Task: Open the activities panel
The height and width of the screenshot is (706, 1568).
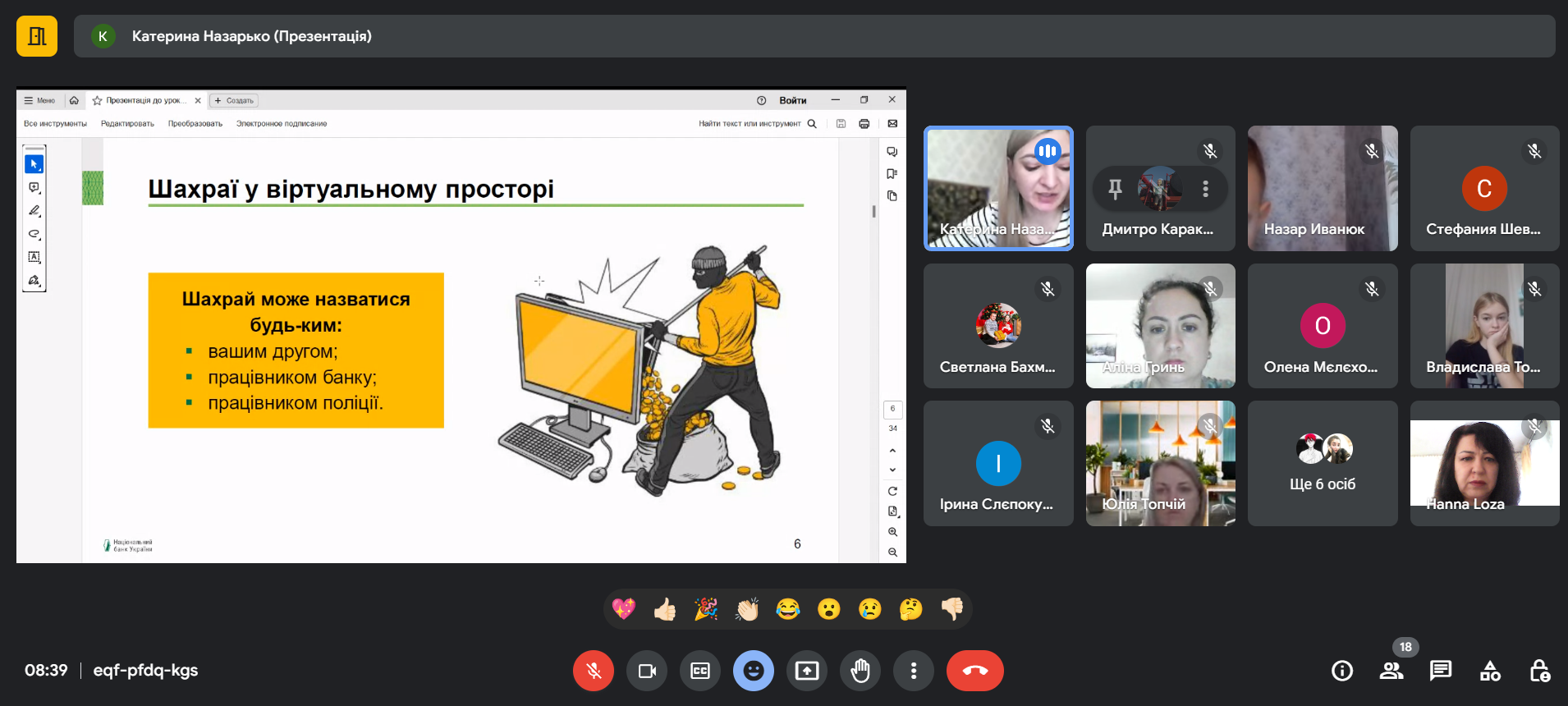Action: 1490,671
